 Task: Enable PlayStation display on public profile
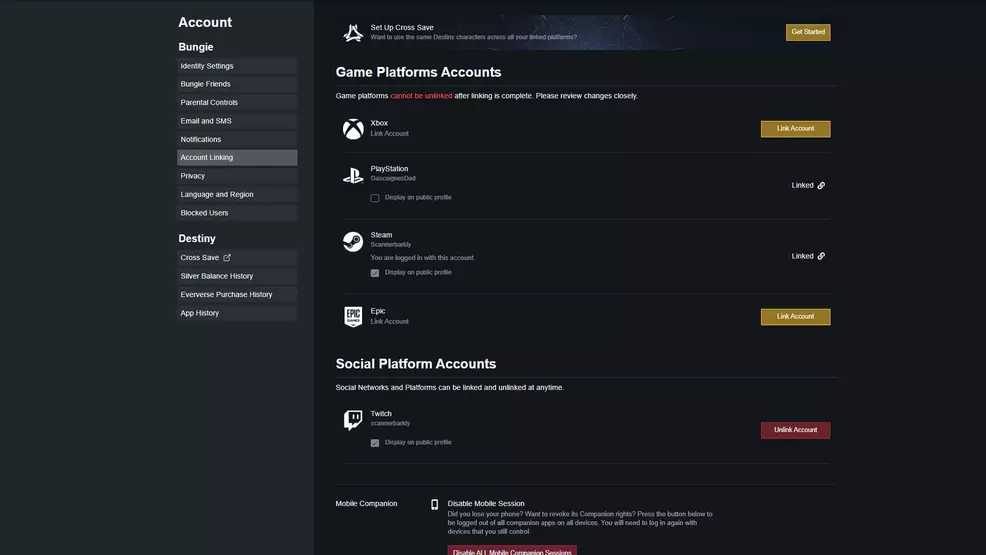click(x=375, y=198)
